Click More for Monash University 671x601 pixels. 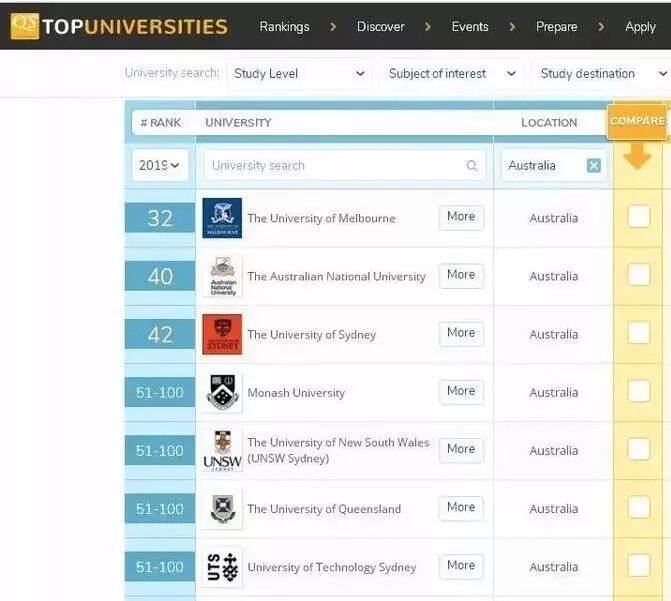click(461, 392)
